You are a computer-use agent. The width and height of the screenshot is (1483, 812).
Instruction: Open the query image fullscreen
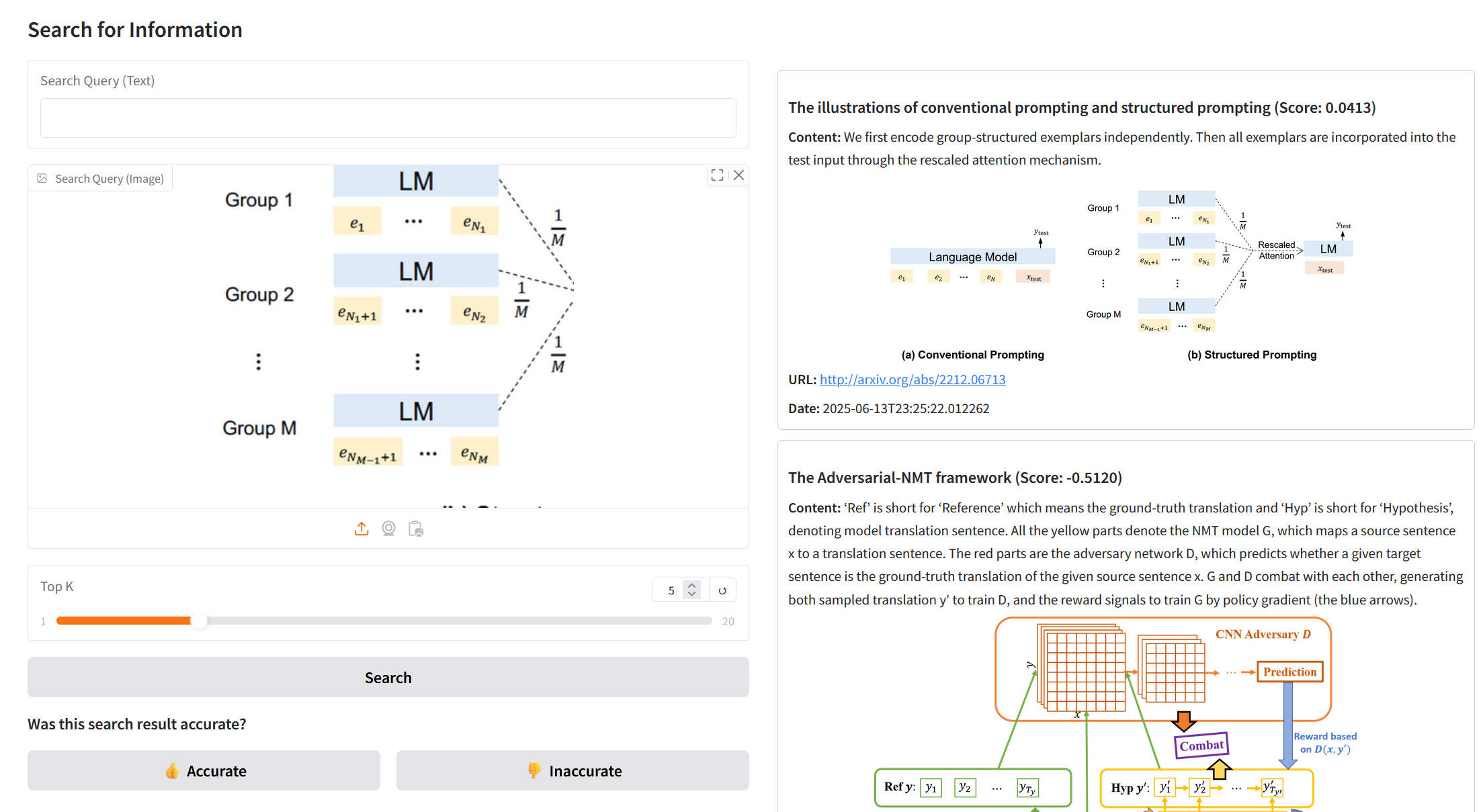[x=717, y=175]
